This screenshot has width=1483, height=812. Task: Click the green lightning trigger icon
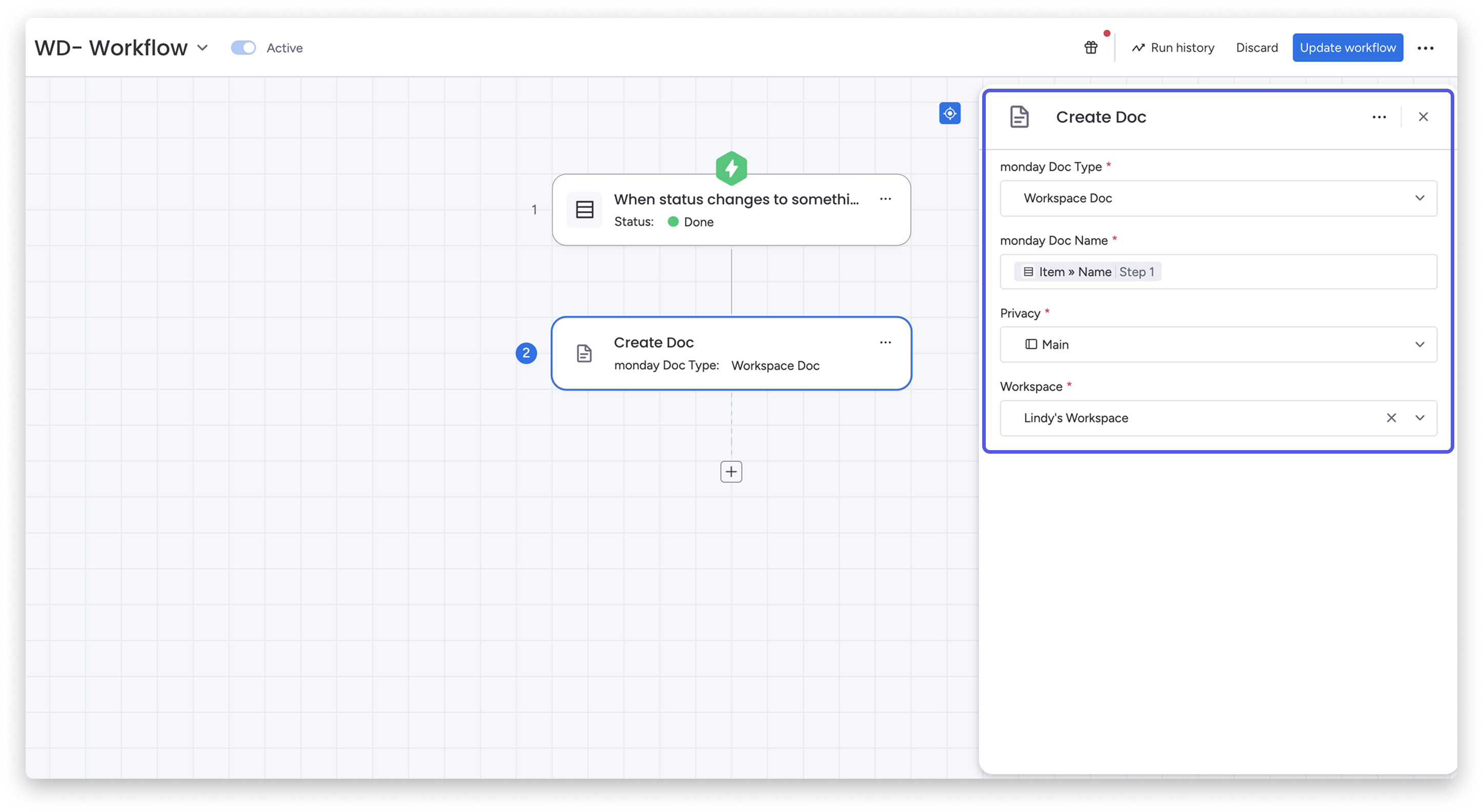point(731,167)
